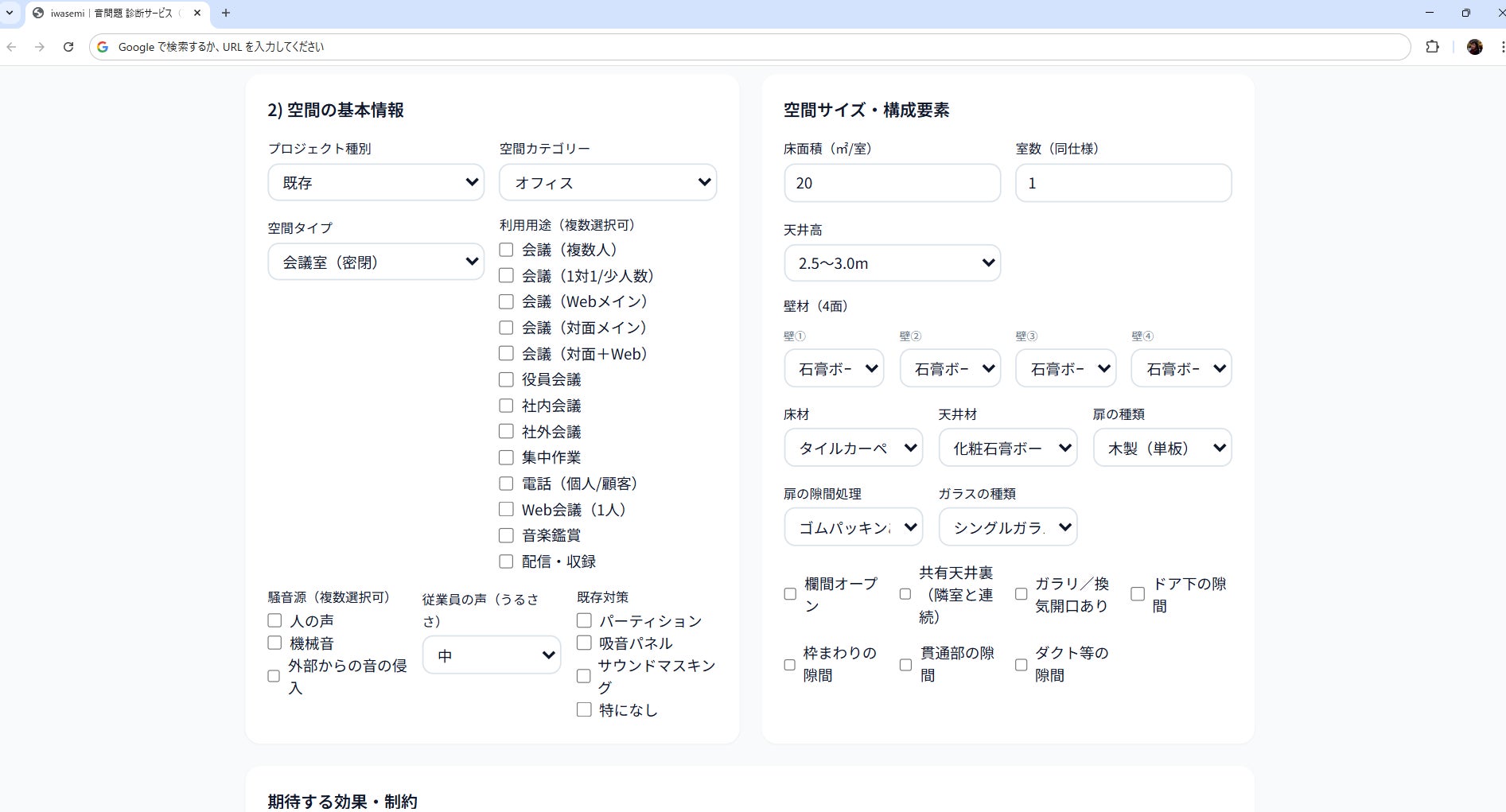
Task: Open the 従業員の声 loudness dropdown
Action: (492, 655)
